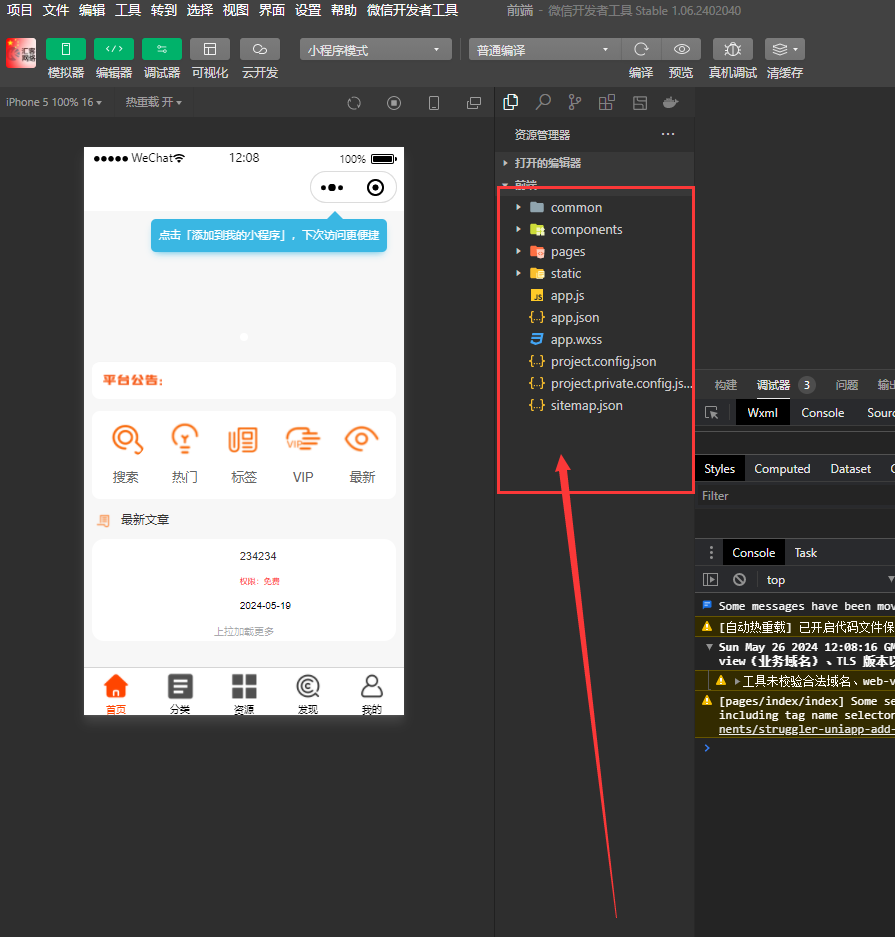Open the layout panel icon in activity bar
The image size is (895, 937).
tap(640, 102)
